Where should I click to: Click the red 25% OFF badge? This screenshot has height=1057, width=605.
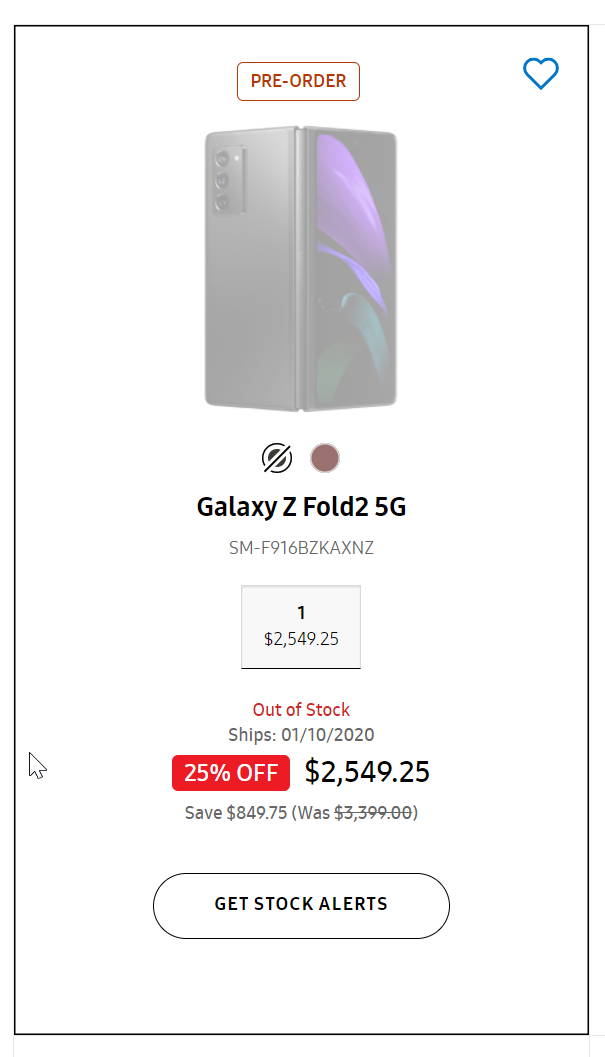pyautogui.click(x=231, y=773)
